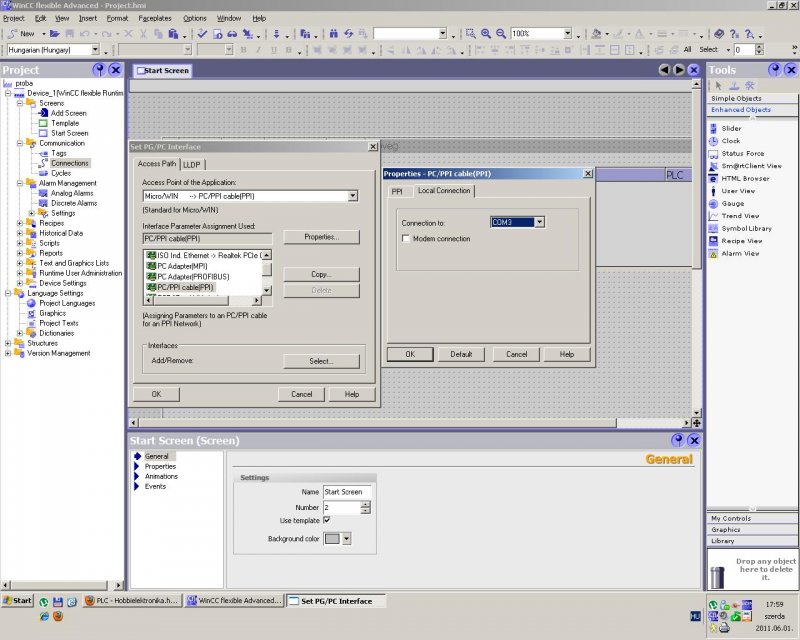Click the background fill bucket icon
This screenshot has width=800, height=640.
(596, 34)
